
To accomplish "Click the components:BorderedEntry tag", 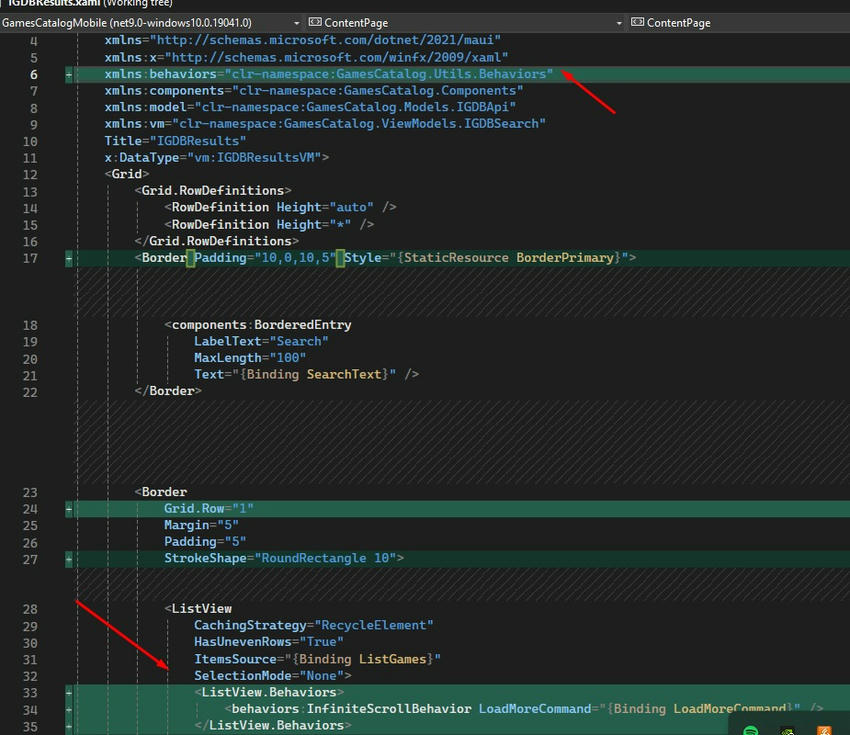I will point(258,325).
